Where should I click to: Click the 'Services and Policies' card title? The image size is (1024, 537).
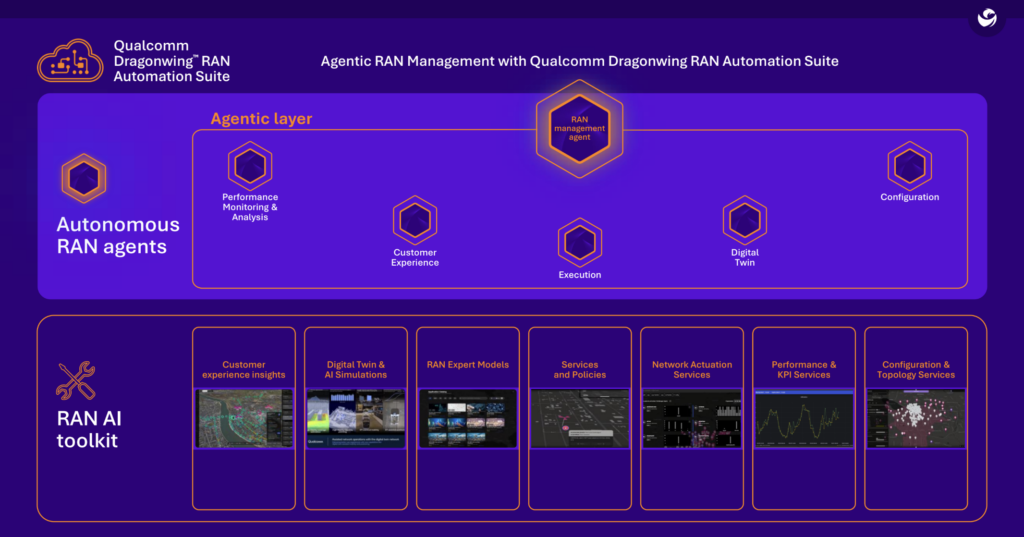point(580,370)
